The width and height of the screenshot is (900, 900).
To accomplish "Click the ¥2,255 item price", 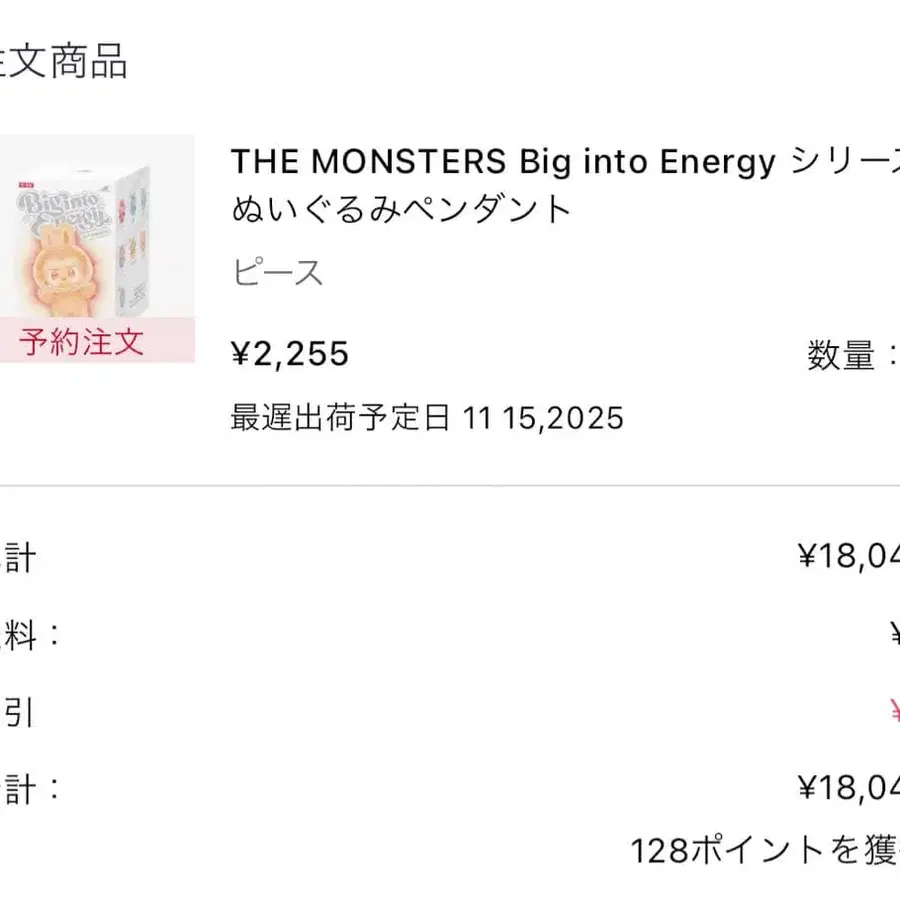I will [x=290, y=353].
